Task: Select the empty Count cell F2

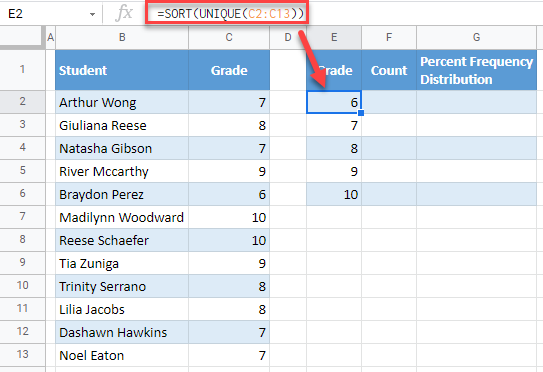Action: (x=389, y=102)
